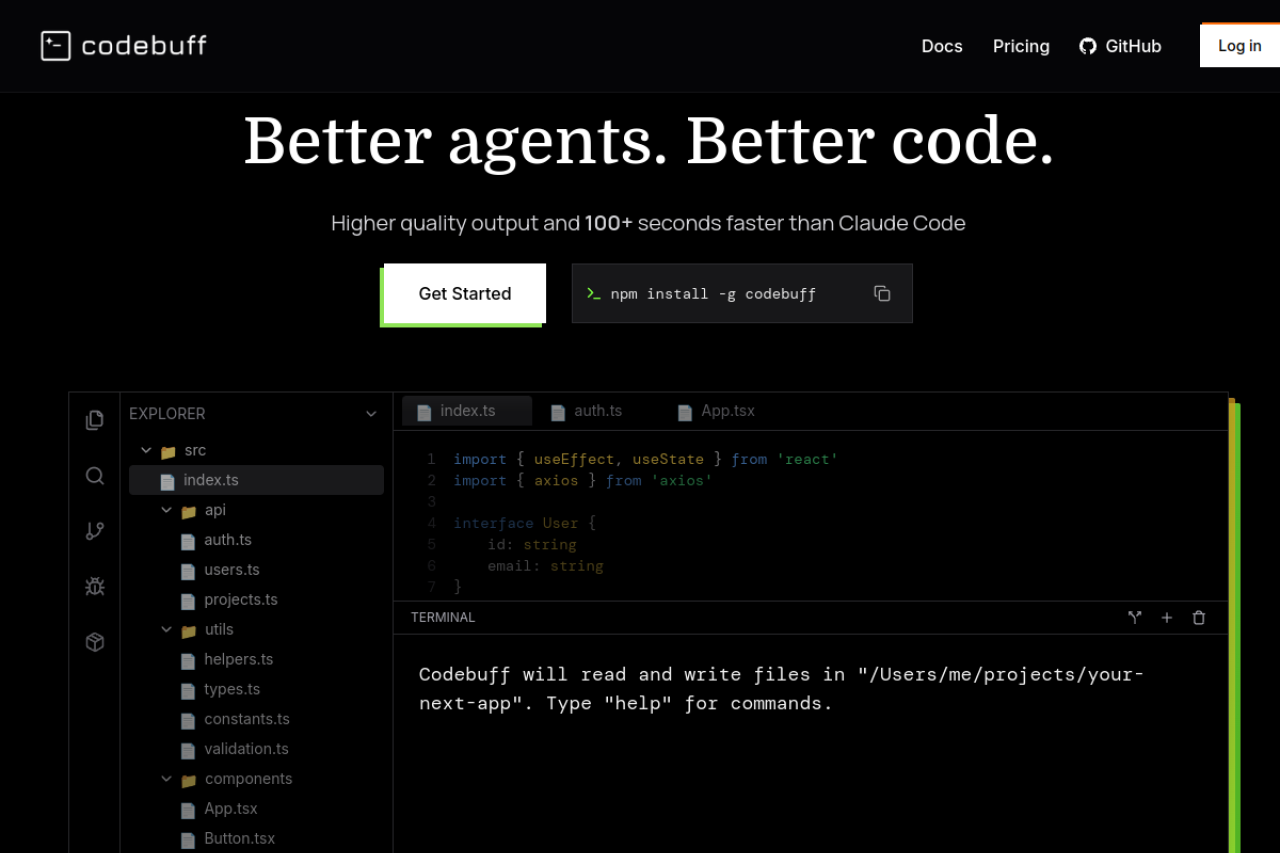Collapse the api folder
This screenshot has height=853, width=1280.
167,511
